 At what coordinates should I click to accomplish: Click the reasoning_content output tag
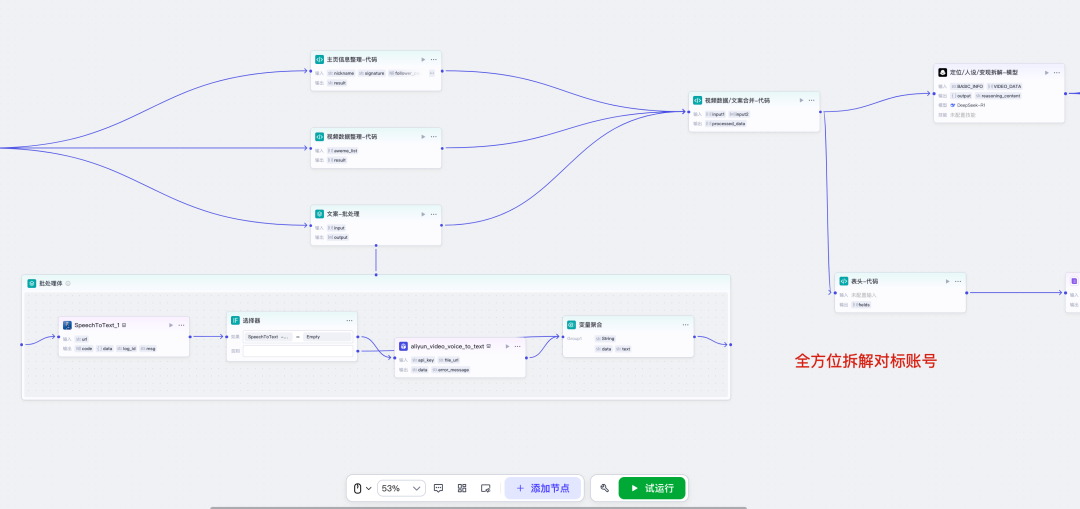tap(998, 96)
